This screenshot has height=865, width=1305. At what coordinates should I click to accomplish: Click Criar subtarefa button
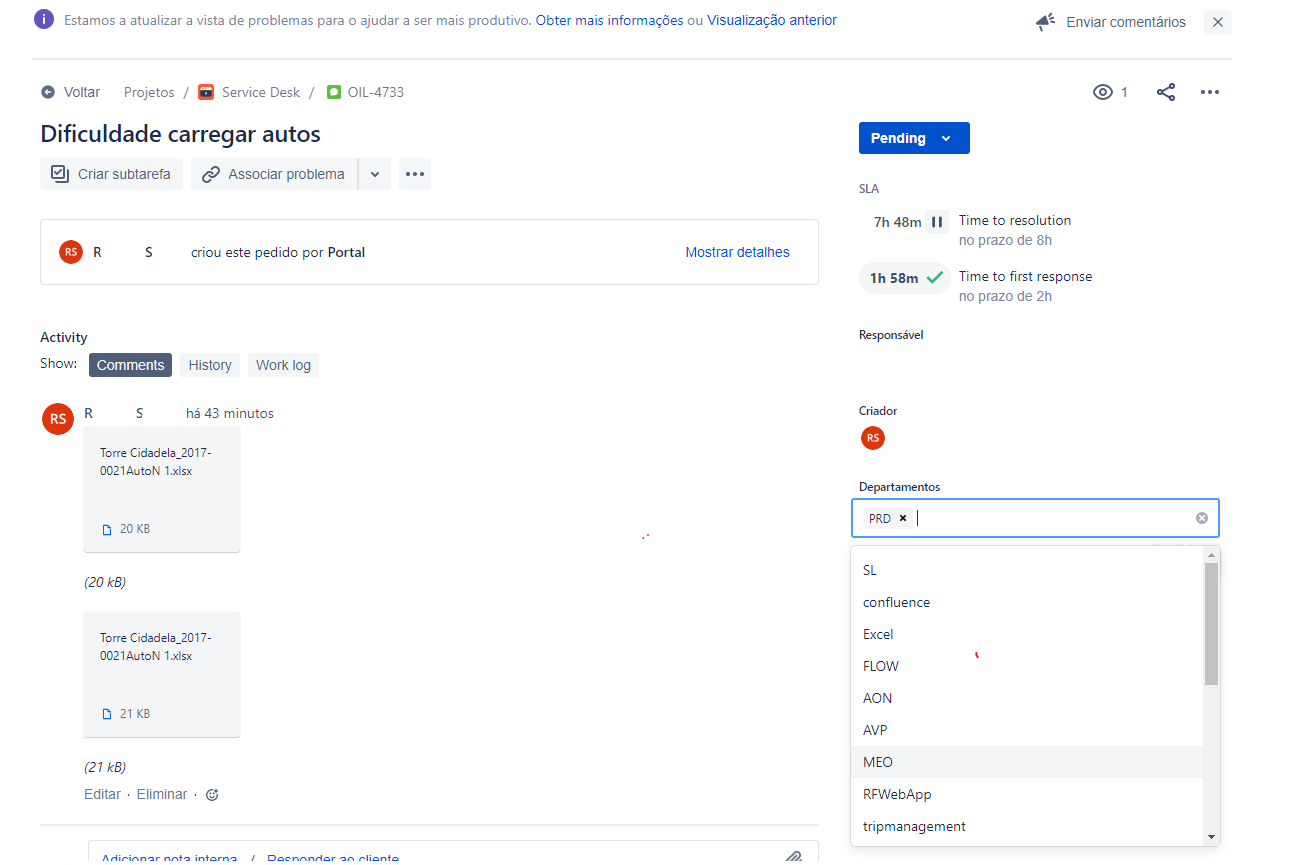click(112, 174)
